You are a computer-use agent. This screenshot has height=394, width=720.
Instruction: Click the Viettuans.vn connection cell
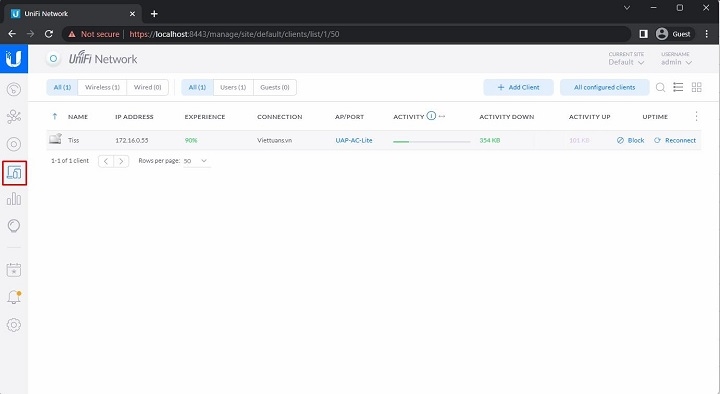275,140
